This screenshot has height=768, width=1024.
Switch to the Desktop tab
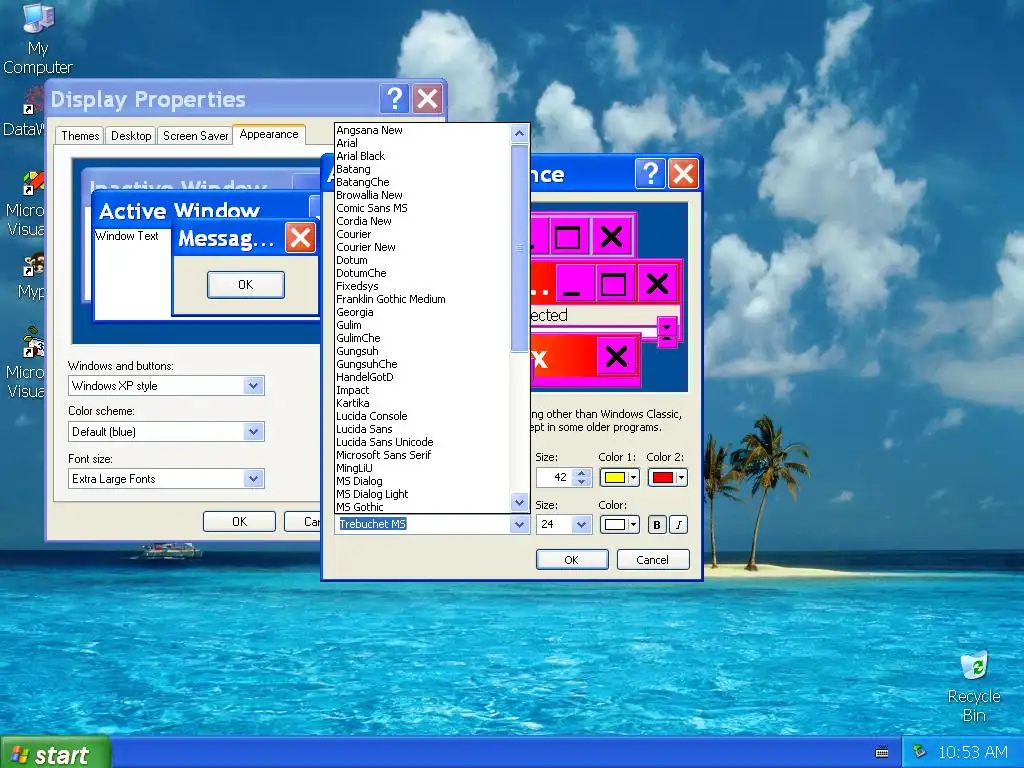click(131, 136)
